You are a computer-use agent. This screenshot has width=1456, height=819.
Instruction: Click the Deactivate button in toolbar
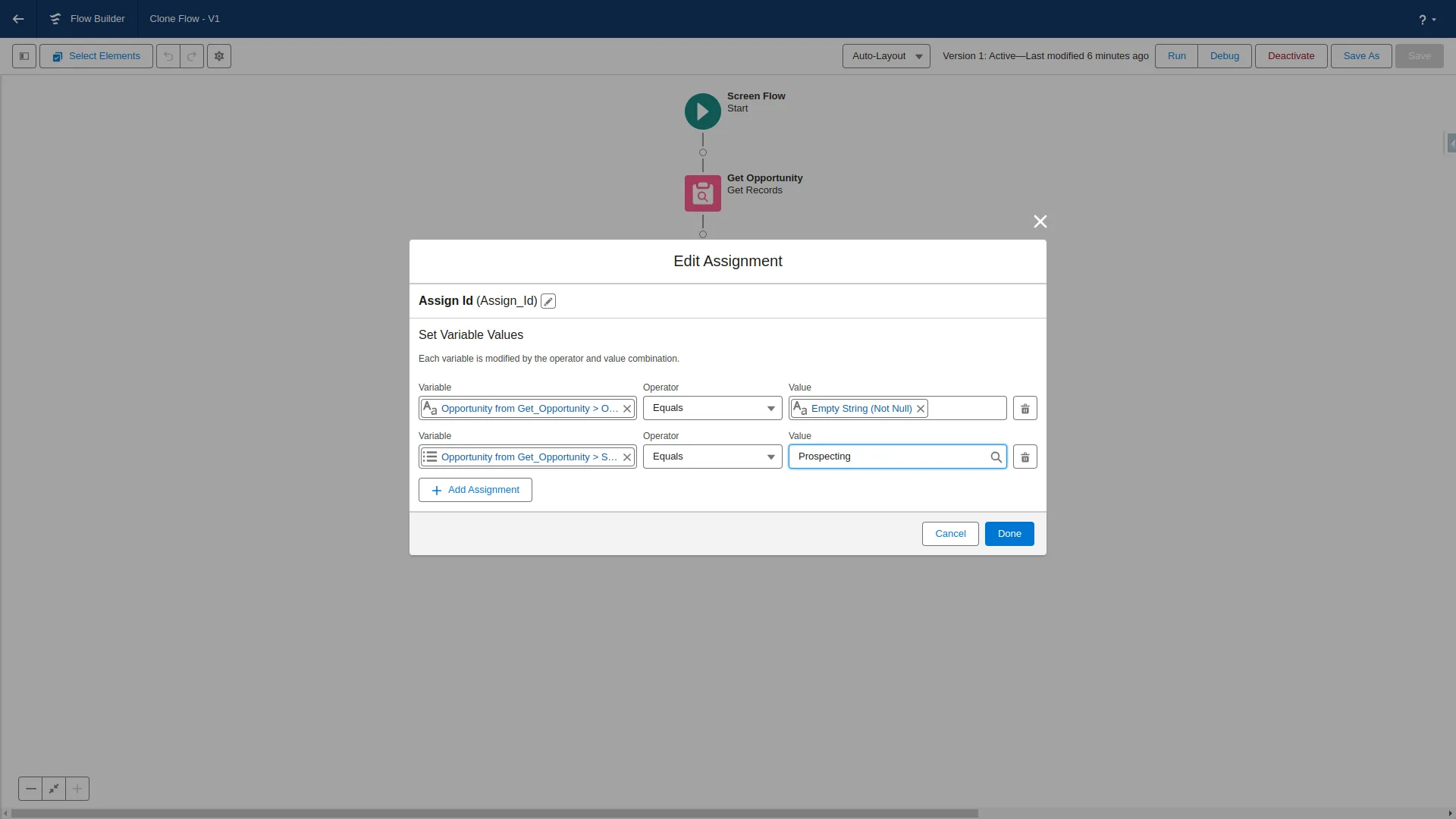(x=1291, y=56)
